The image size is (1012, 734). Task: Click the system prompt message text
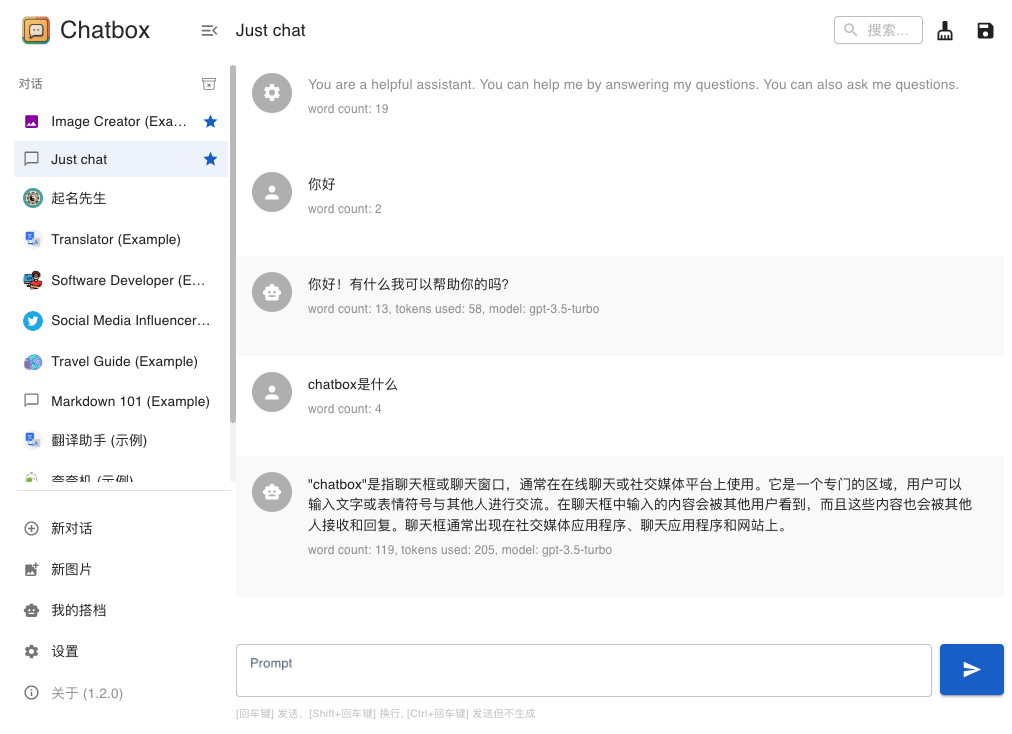(x=633, y=85)
